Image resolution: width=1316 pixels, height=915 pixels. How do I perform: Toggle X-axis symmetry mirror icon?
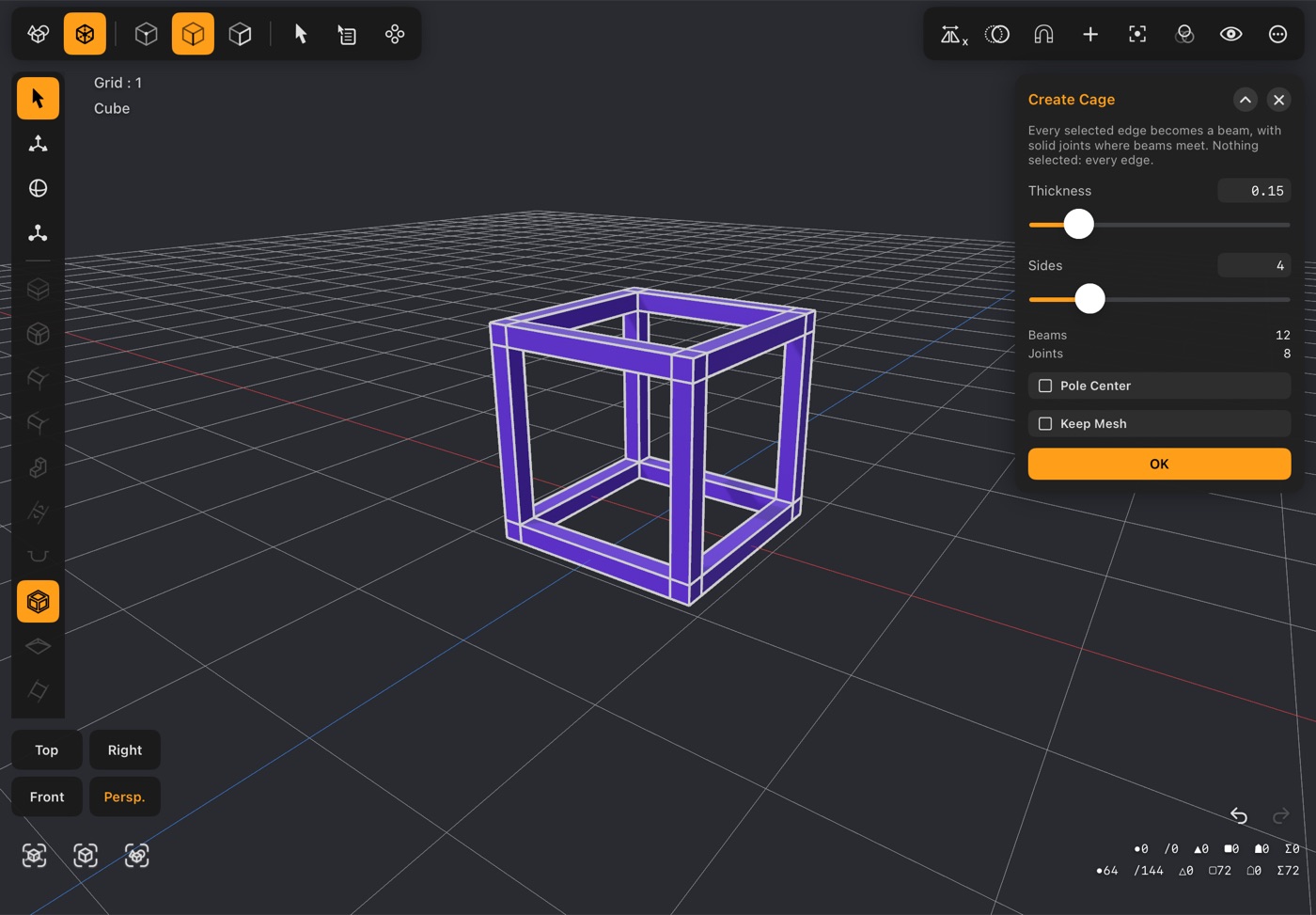point(953,35)
